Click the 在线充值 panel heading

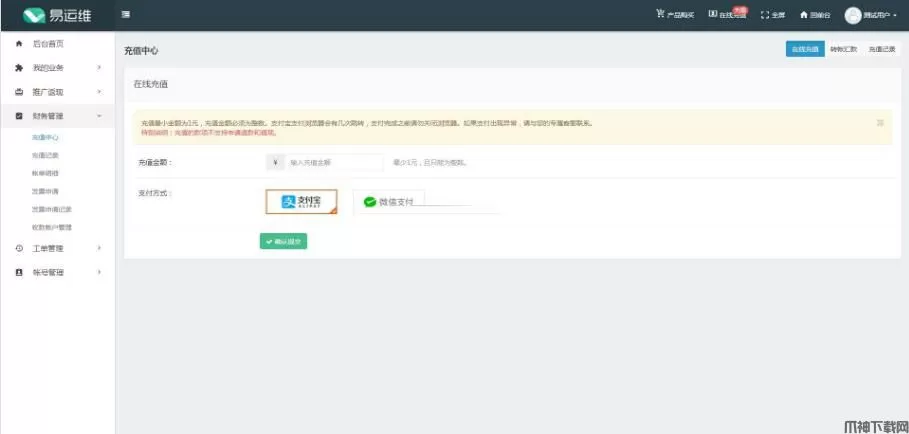click(x=151, y=84)
